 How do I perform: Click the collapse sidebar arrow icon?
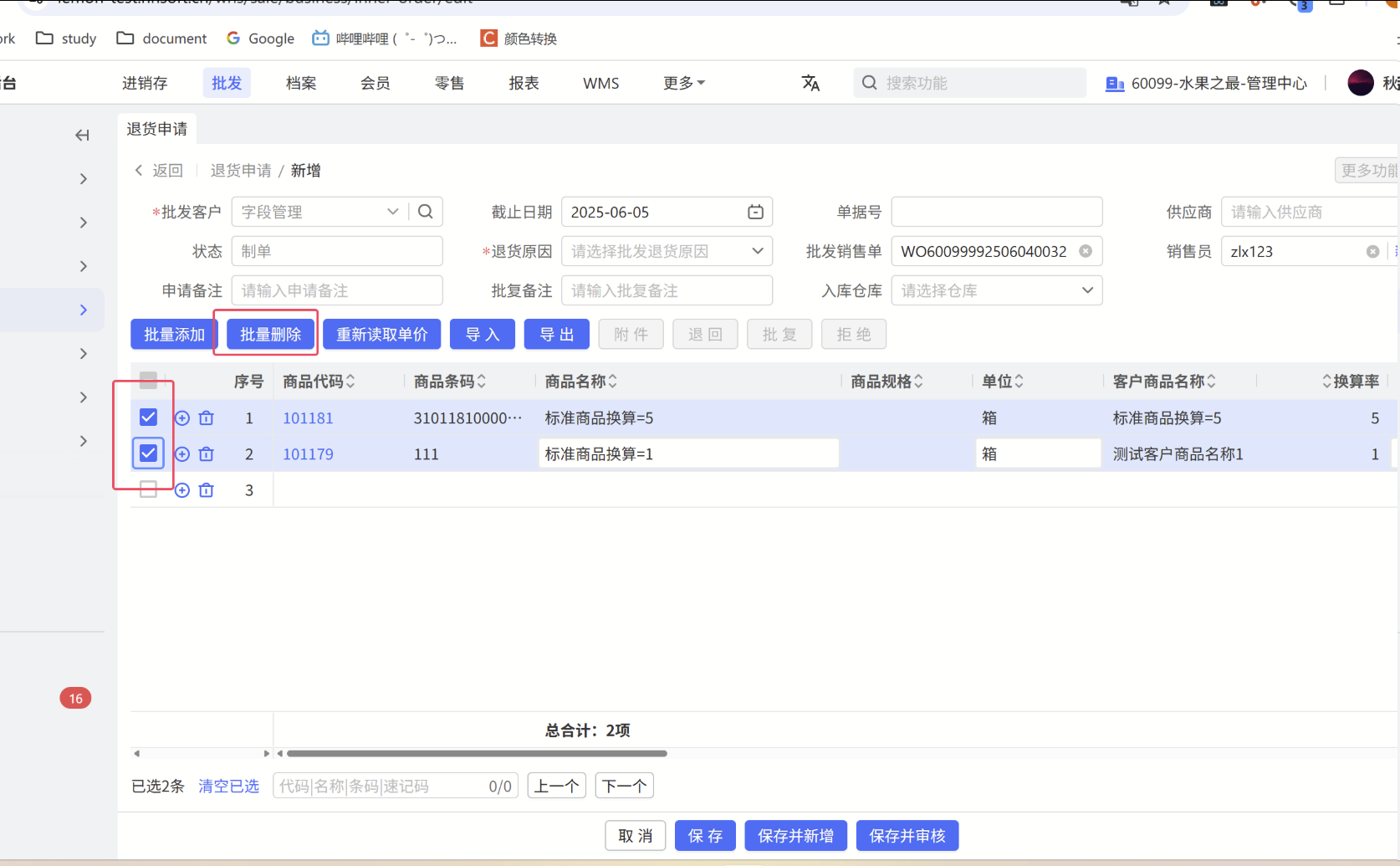click(x=82, y=135)
